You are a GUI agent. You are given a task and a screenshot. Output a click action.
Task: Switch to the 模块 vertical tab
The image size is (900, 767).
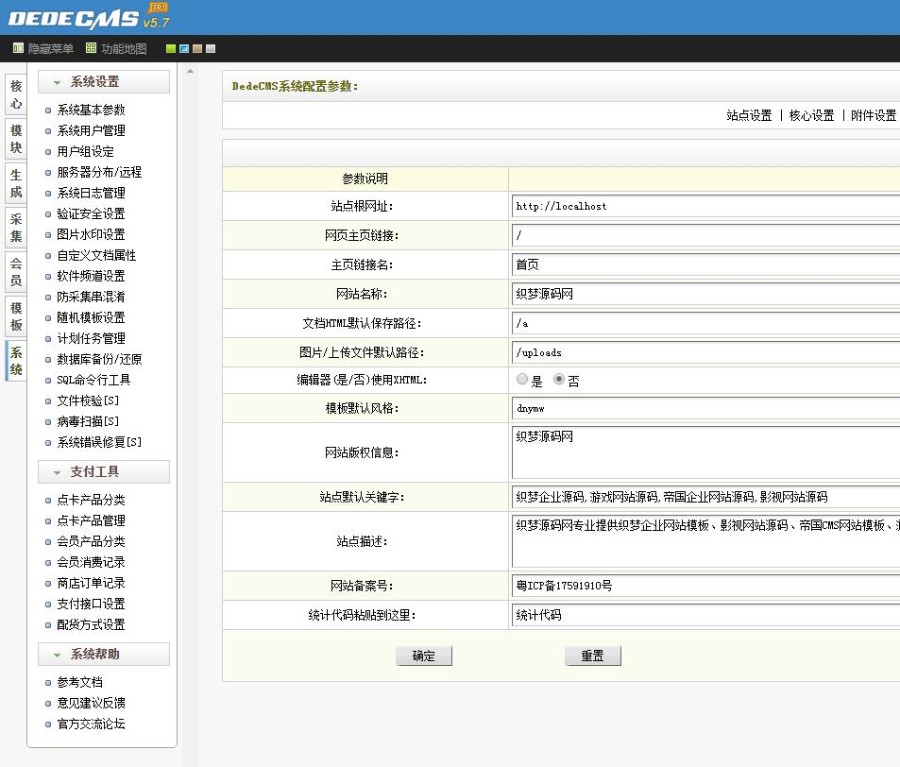16,139
